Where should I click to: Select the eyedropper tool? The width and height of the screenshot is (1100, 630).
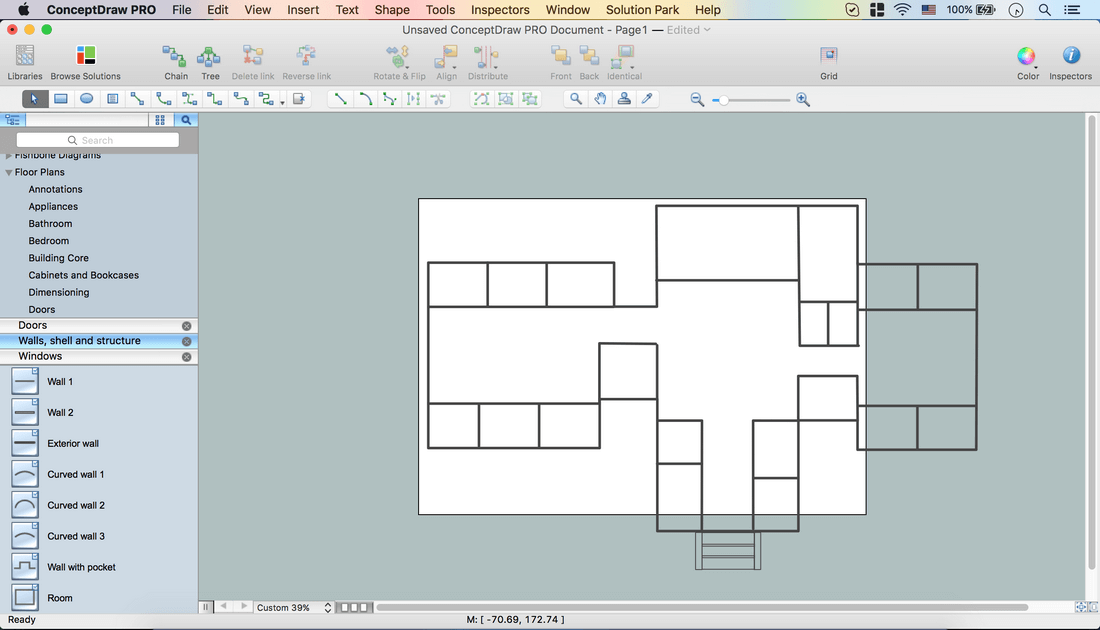647,99
